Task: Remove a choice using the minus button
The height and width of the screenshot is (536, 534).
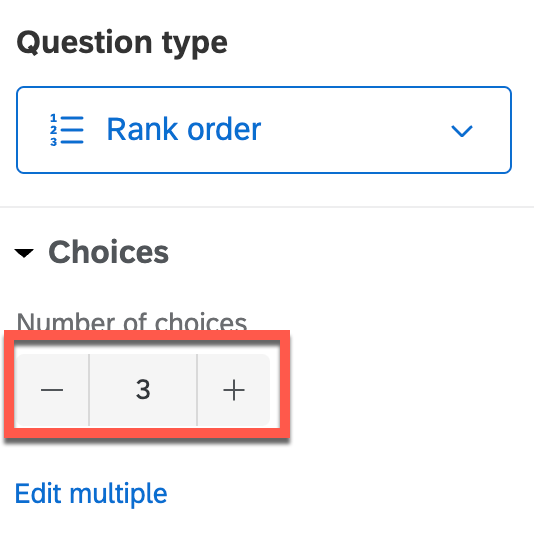Action: tap(52, 390)
